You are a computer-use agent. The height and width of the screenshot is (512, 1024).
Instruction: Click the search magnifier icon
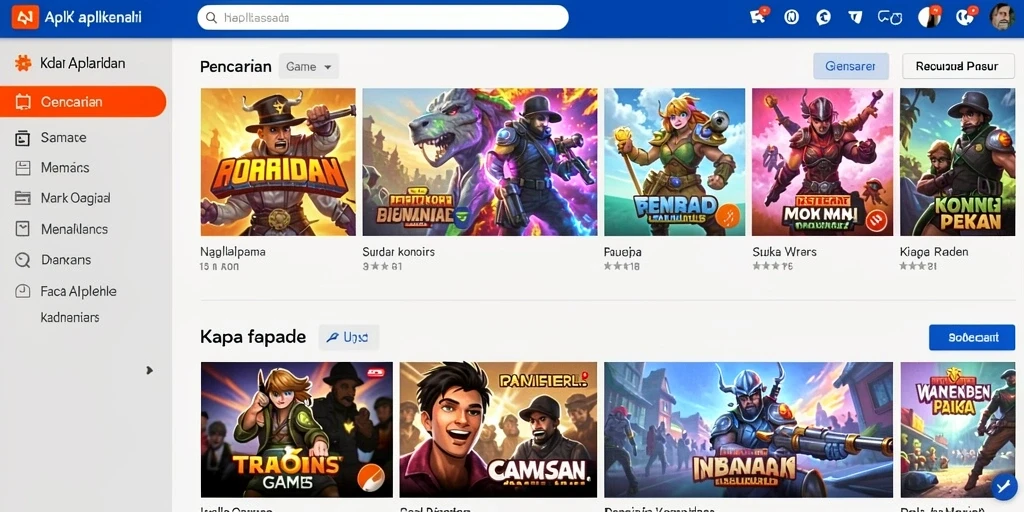[x=211, y=18]
